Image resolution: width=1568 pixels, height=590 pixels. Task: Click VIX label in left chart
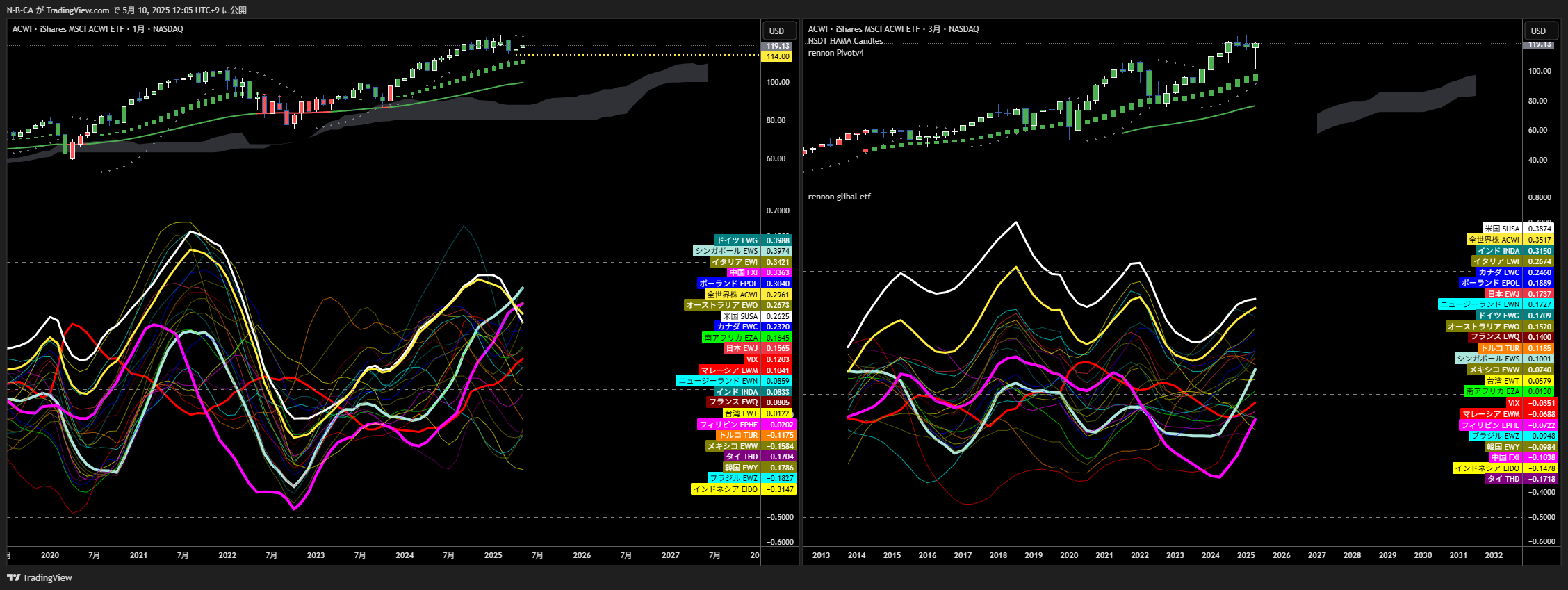pos(752,359)
